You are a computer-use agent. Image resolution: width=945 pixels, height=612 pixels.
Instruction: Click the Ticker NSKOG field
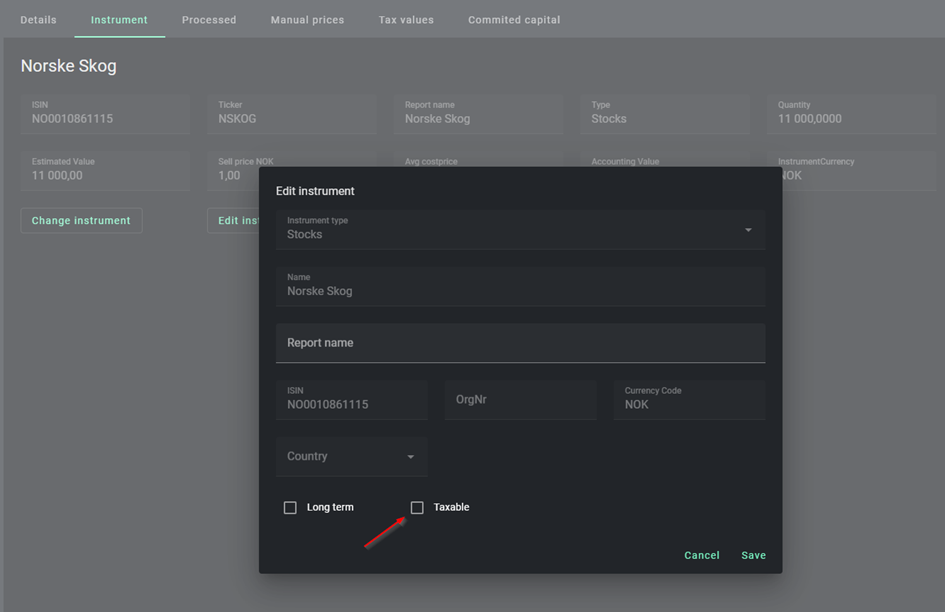click(296, 114)
